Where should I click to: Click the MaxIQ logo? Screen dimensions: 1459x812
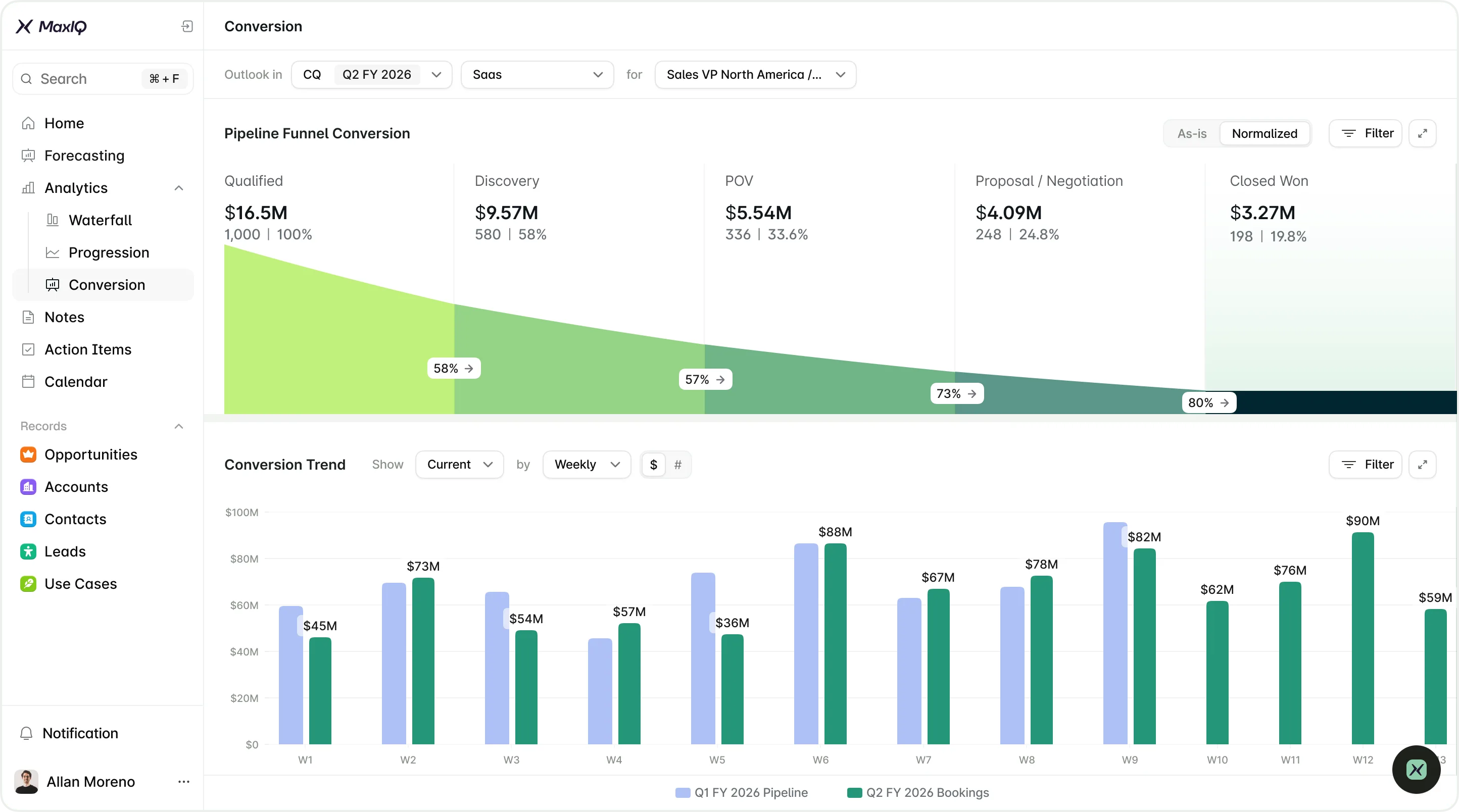pyautogui.click(x=51, y=27)
